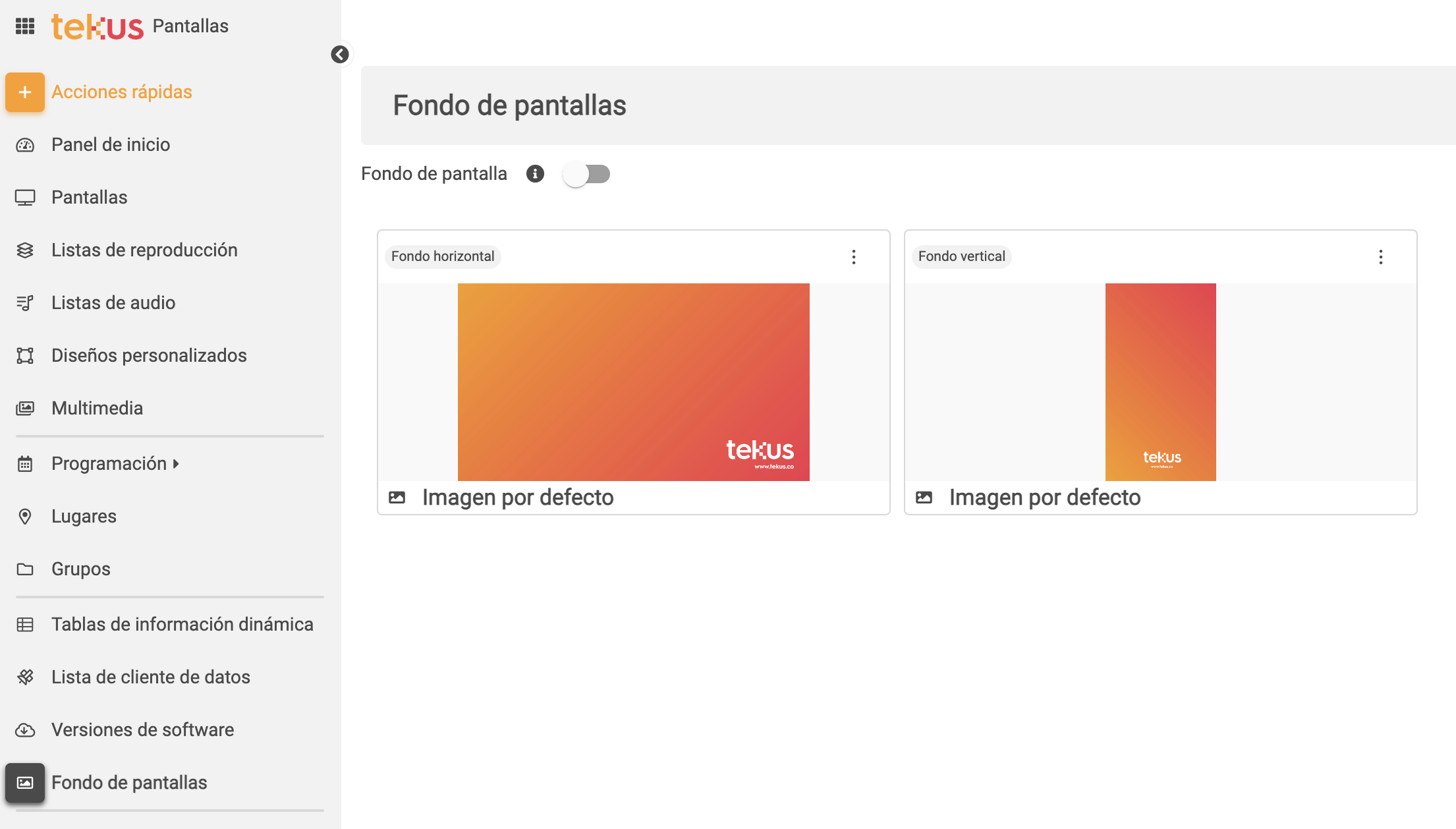Open the Listas de reproducción layers icon

(25, 250)
